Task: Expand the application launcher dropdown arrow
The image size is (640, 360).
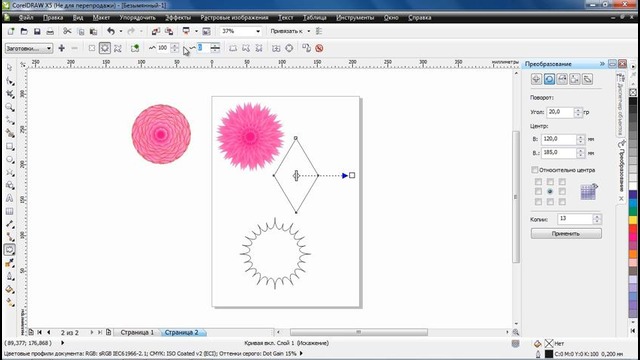Action: click(196, 31)
